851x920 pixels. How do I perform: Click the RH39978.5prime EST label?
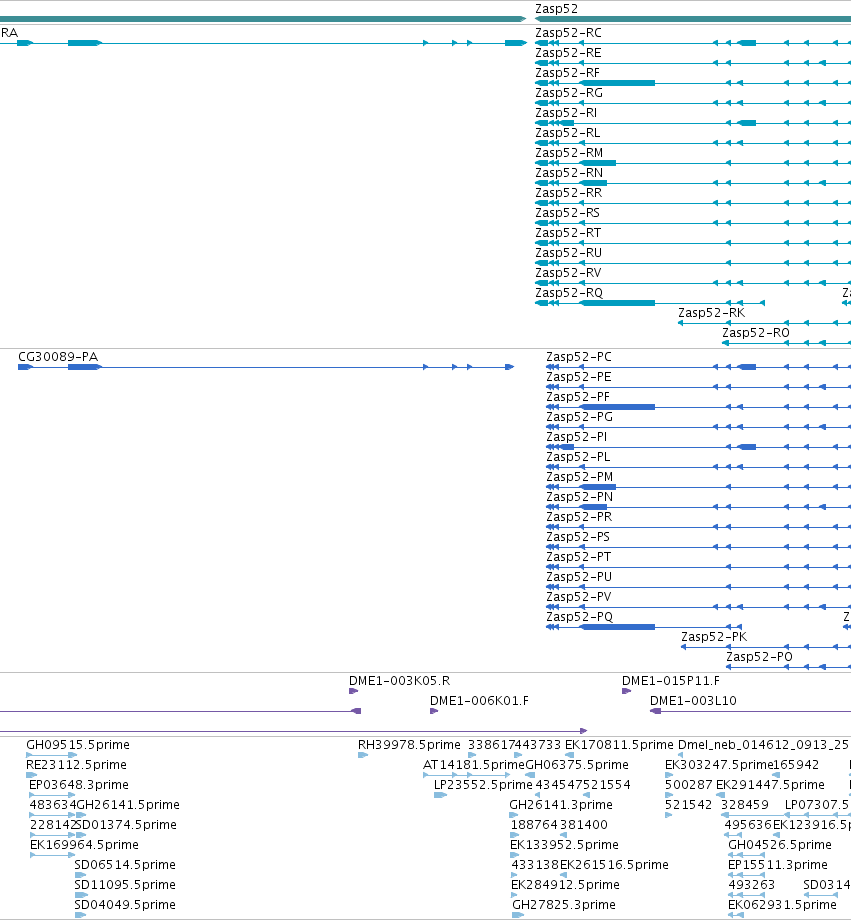[409, 745]
